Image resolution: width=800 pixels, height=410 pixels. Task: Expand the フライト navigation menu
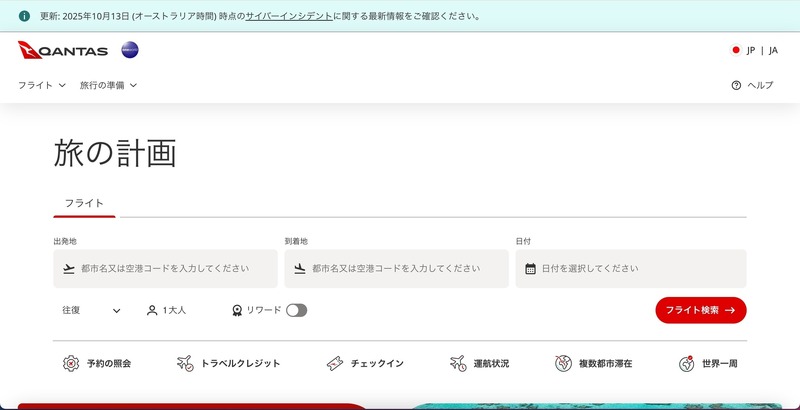coord(42,85)
